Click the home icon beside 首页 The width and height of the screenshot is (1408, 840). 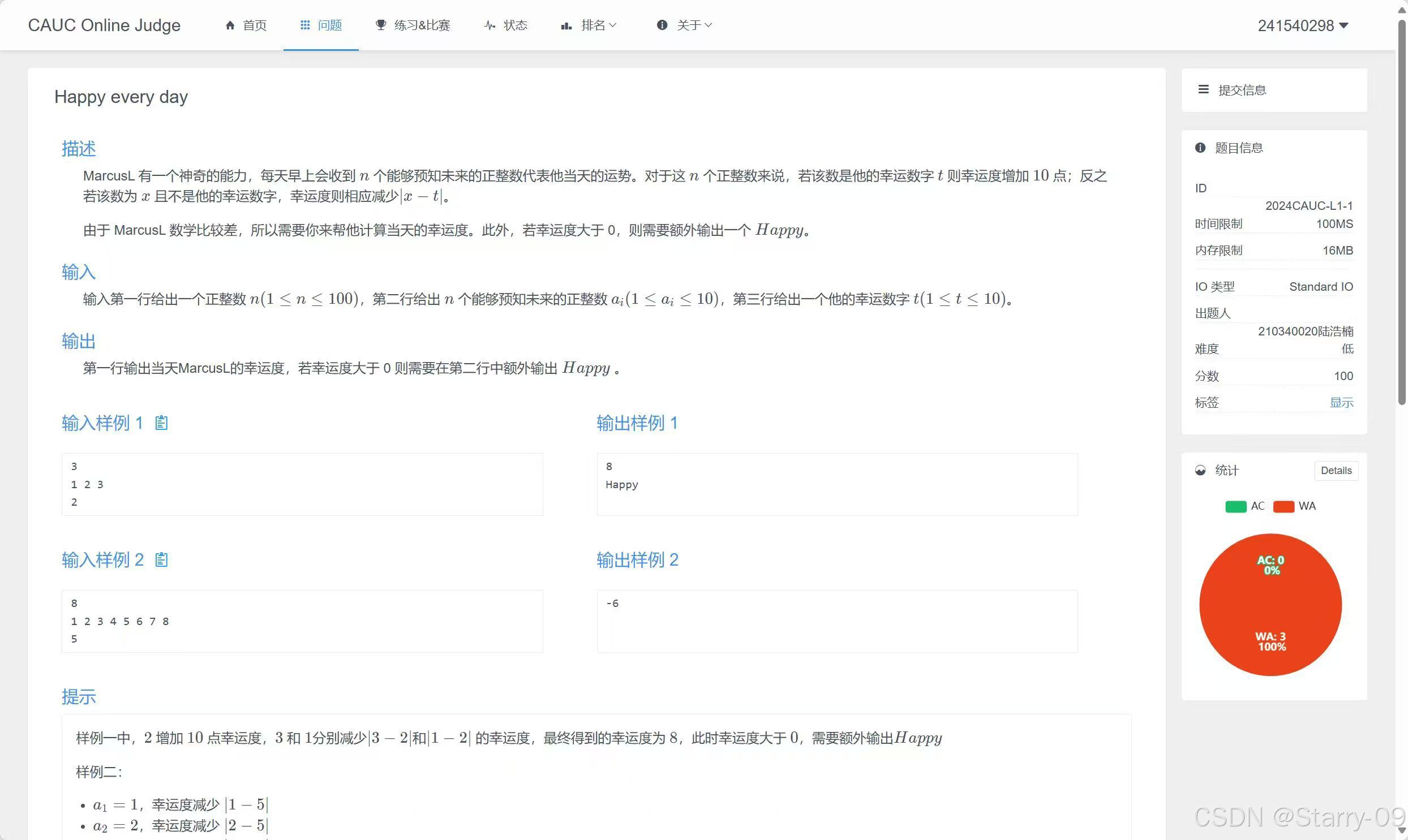pyautogui.click(x=230, y=25)
